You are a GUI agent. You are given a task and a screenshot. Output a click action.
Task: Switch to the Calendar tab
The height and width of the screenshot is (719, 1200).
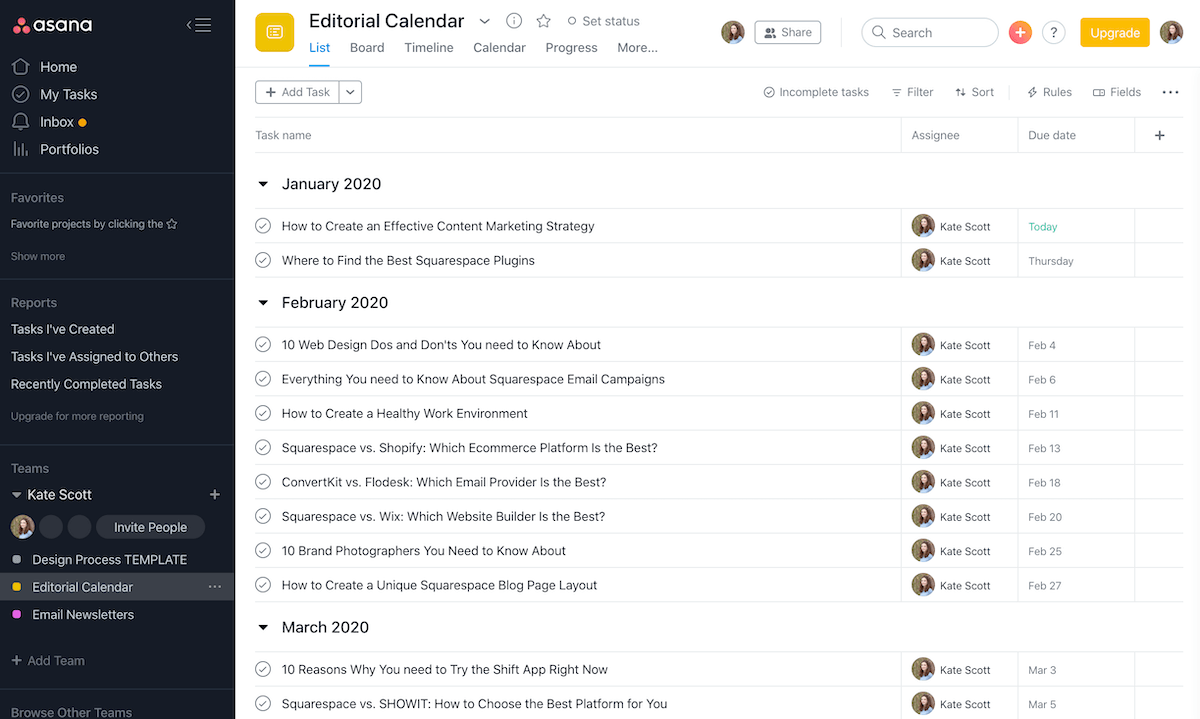point(499,47)
